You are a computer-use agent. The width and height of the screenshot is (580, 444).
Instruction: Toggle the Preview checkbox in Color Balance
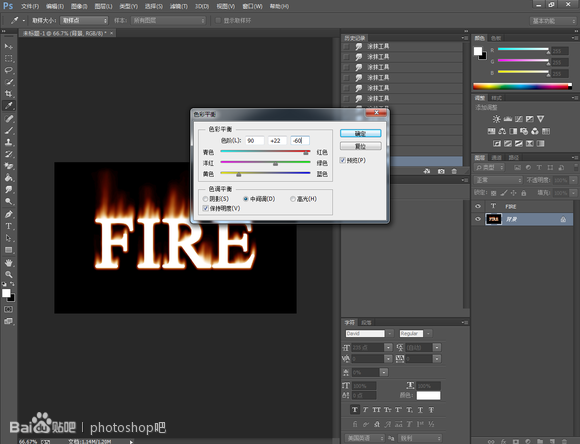pos(343,160)
